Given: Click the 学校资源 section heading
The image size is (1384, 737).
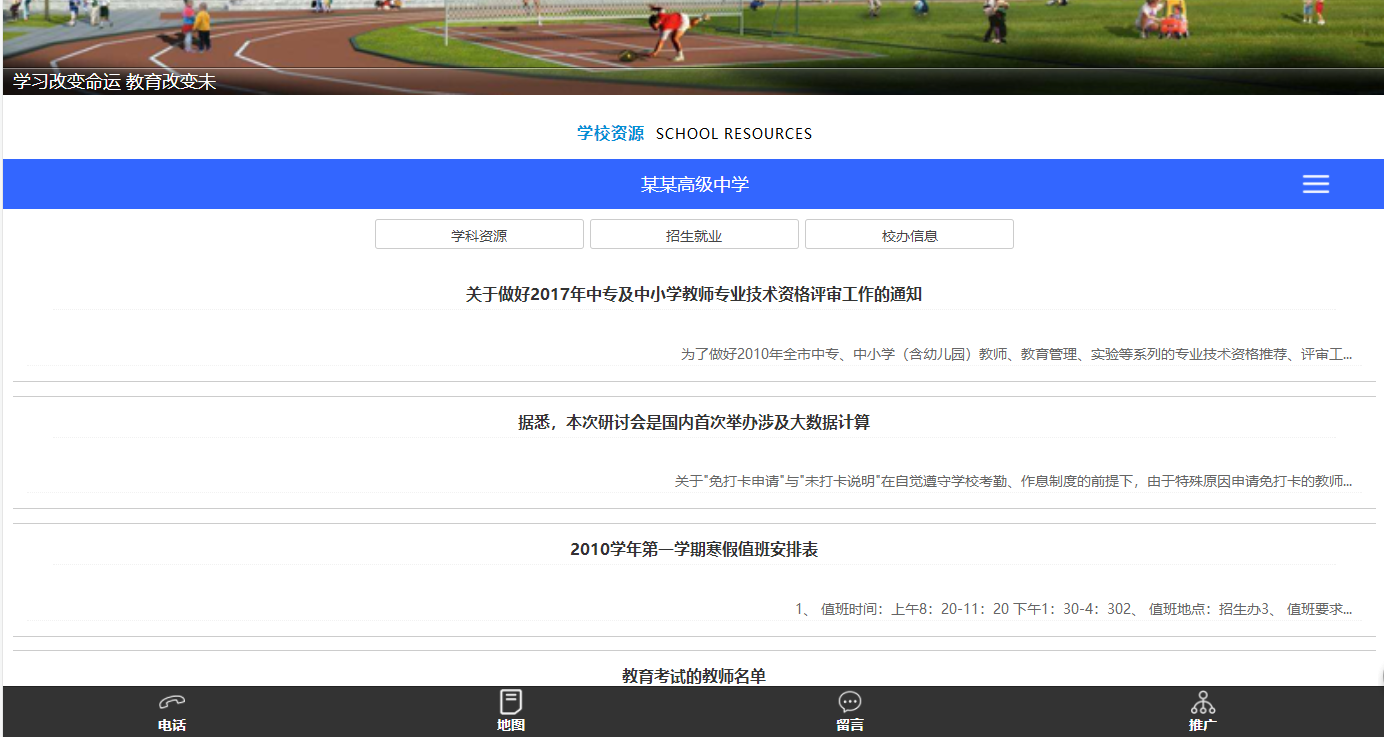Looking at the screenshot, I should click(x=610, y=133).
